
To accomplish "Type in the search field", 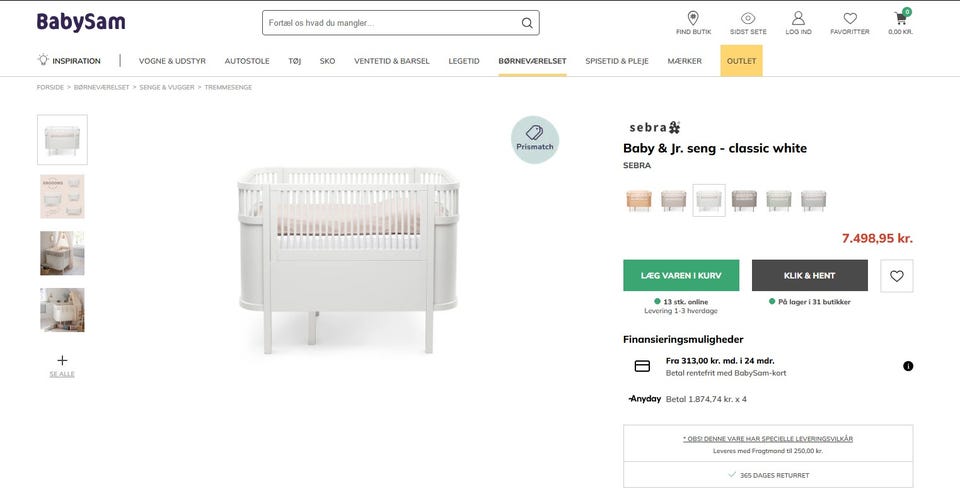I will pos(390,23).
